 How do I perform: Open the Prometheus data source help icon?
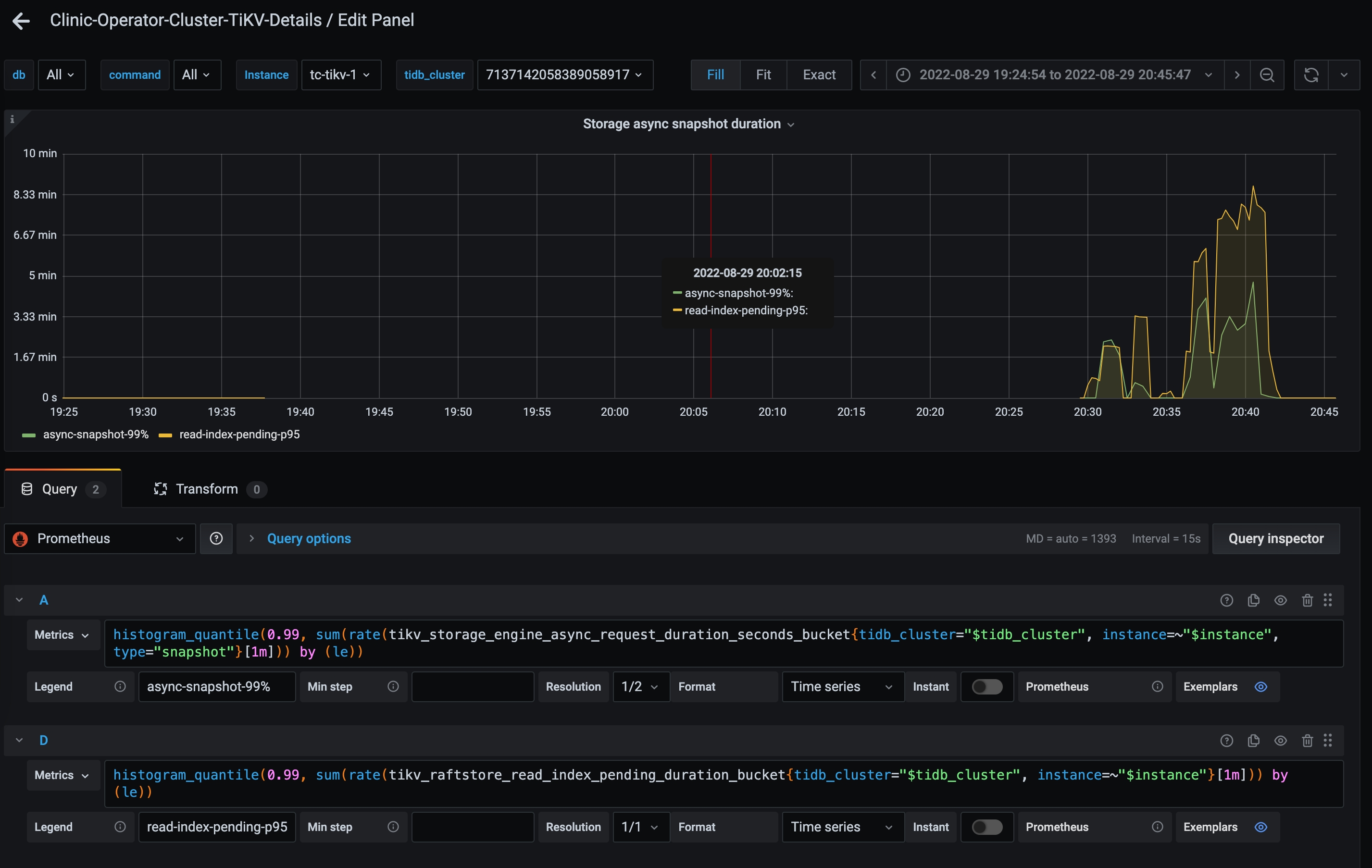coord(216,538)
